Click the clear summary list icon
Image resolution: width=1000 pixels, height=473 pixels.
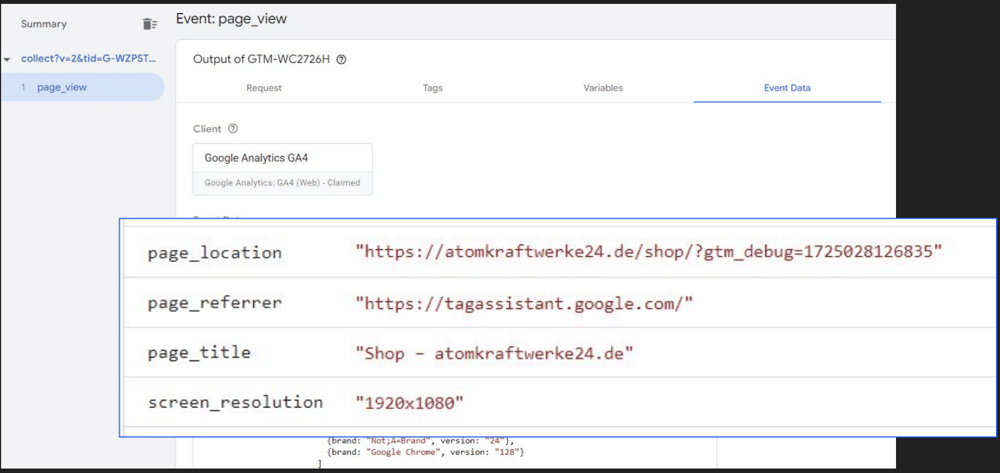(150, 24)
